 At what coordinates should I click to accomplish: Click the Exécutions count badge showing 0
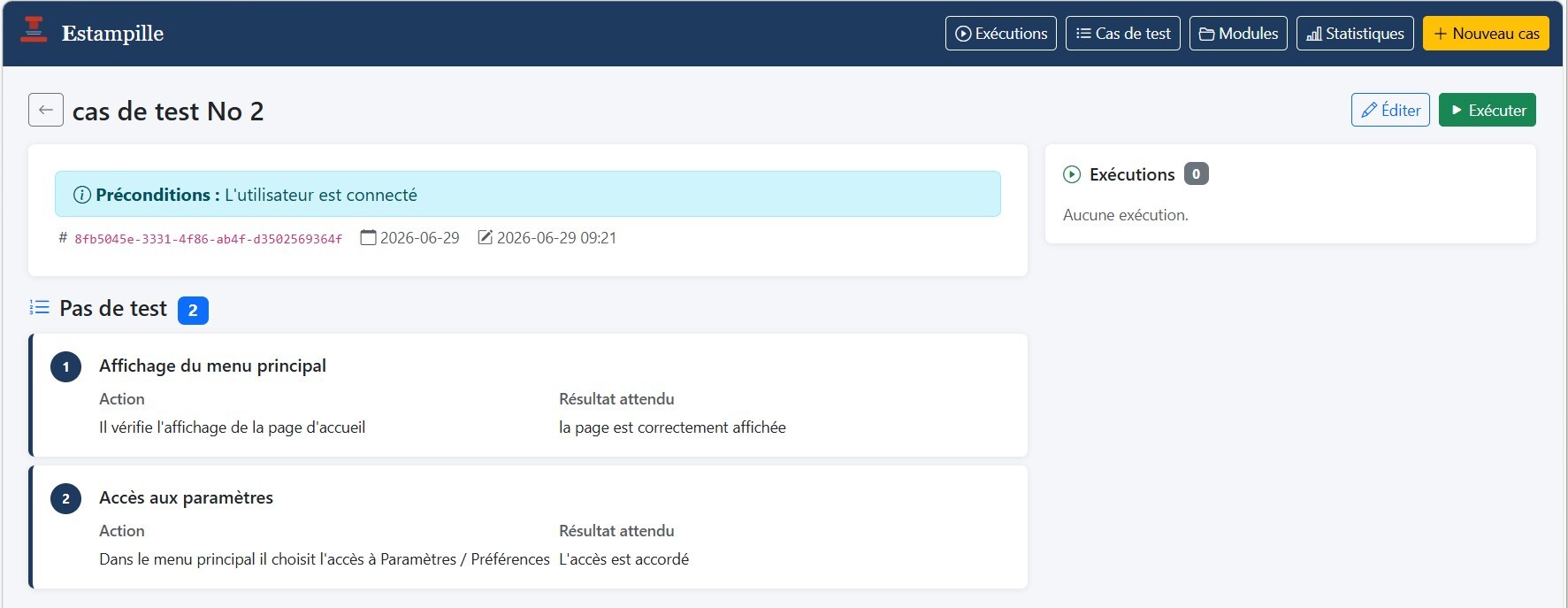point(1196,173)
